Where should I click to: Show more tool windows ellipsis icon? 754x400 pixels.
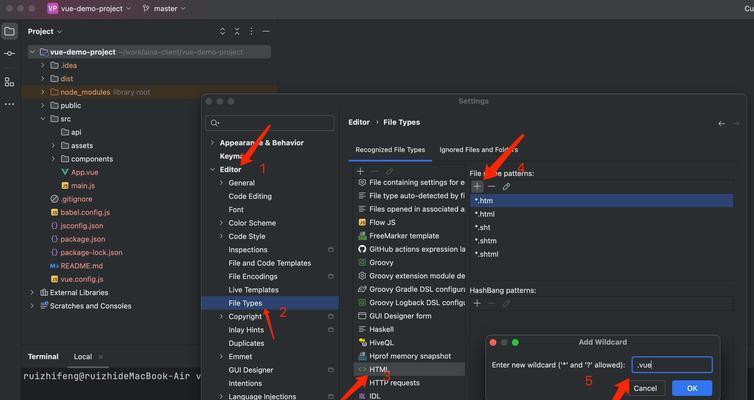tap(9, 104)
